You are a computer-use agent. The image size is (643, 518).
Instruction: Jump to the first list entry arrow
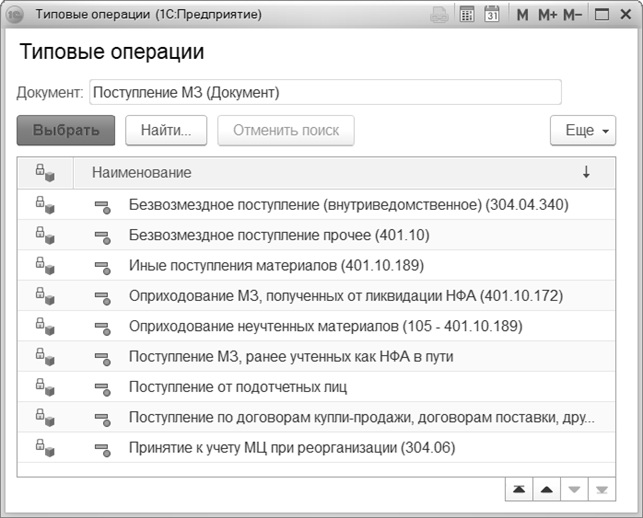point(519,489)
